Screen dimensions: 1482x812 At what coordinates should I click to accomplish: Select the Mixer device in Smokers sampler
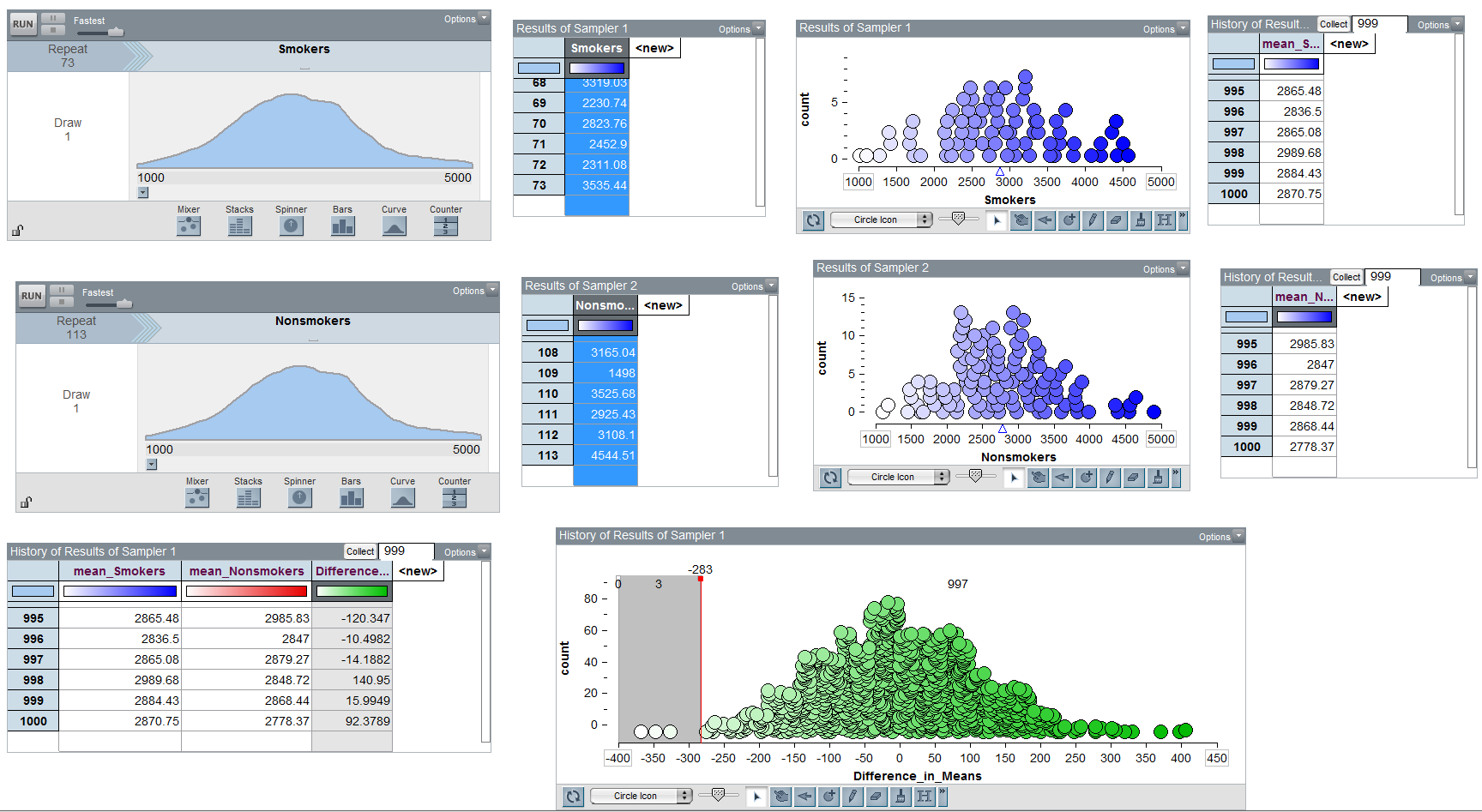click(189, 226)
